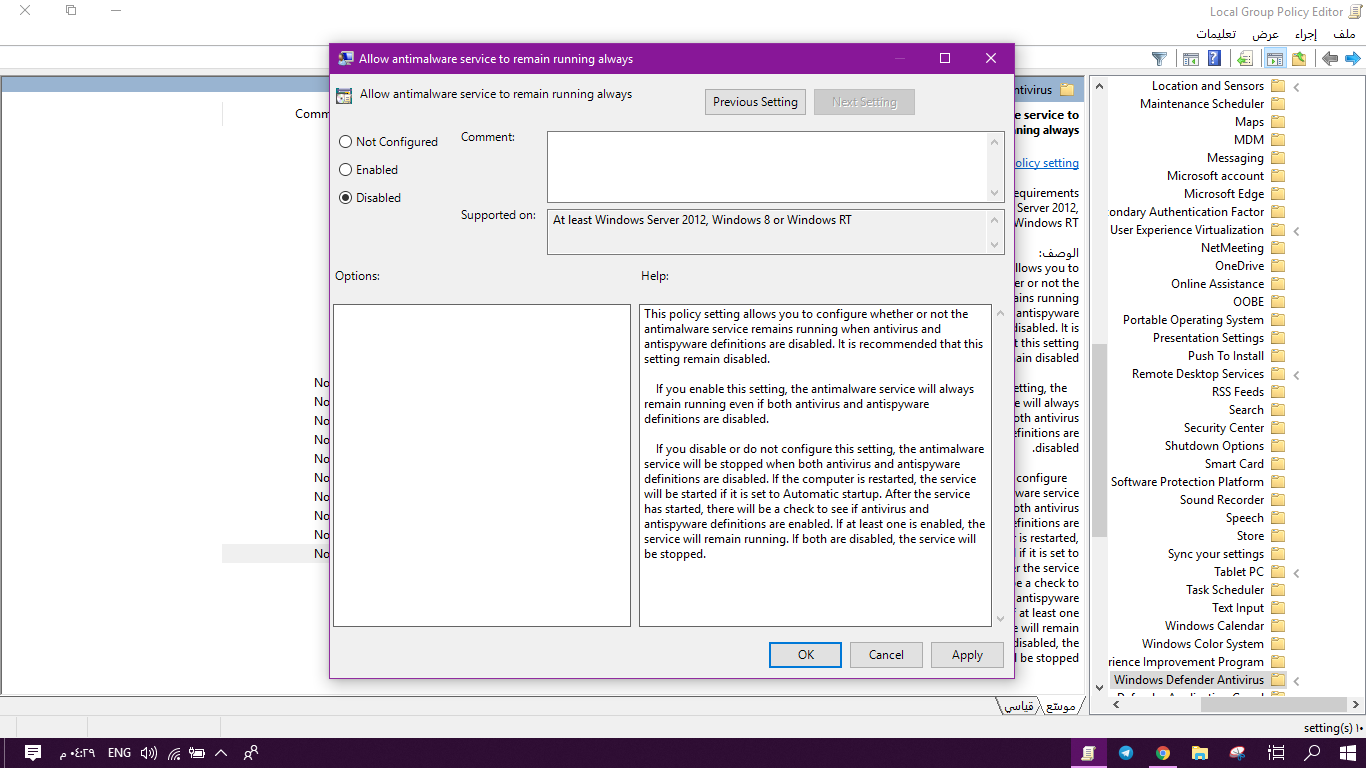Select Push To Install in the tree
The image size is (1366, 768).
[1226, 356]
